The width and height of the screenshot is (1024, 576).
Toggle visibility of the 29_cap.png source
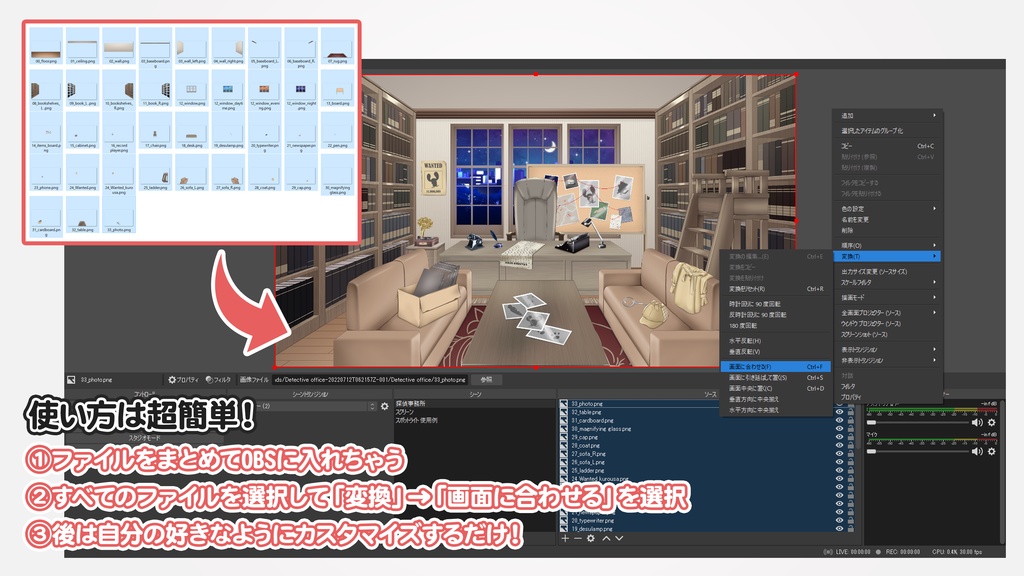(x=841, y=437)
